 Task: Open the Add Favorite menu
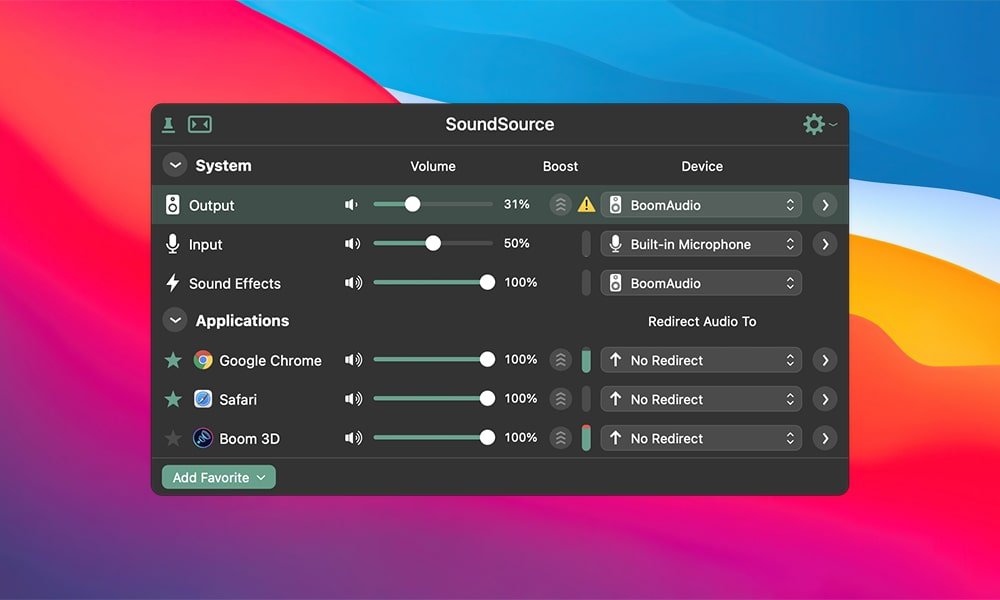pos(217,477)
